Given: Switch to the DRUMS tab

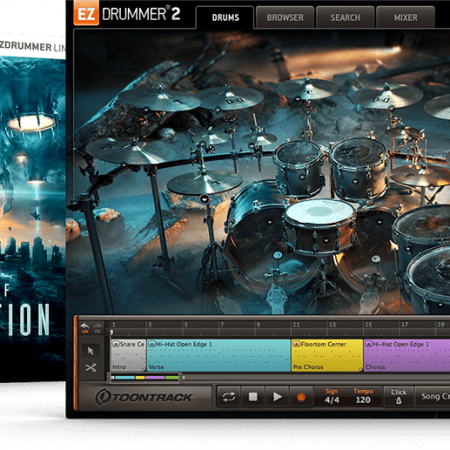Looking at the screenshot, I should [225, 17].
